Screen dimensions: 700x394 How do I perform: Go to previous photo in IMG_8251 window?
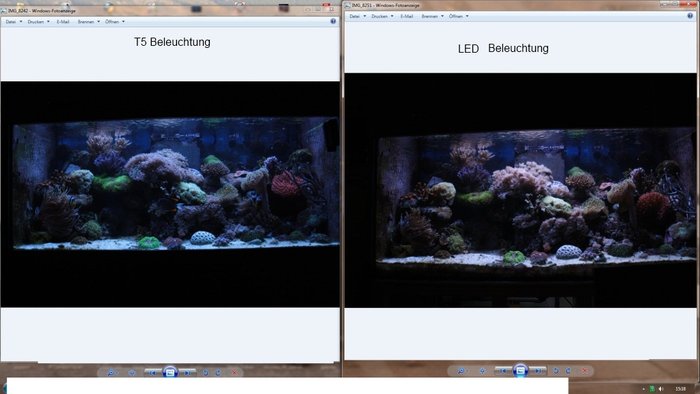503,371
